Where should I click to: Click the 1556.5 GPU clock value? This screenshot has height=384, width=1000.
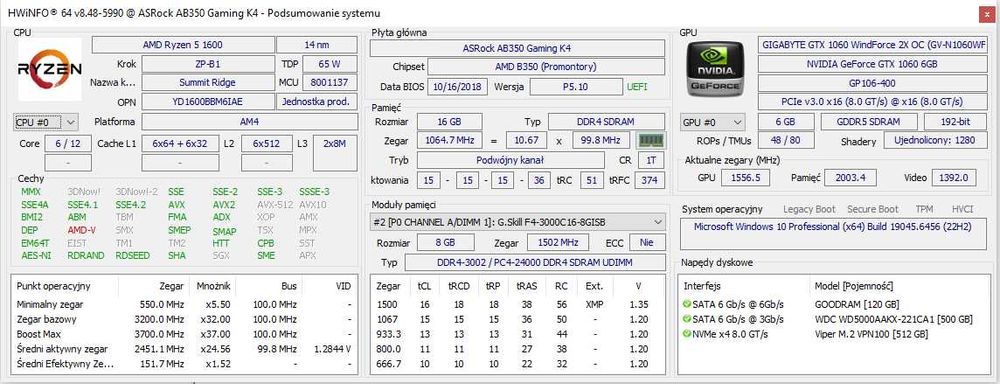click(747, 178)
